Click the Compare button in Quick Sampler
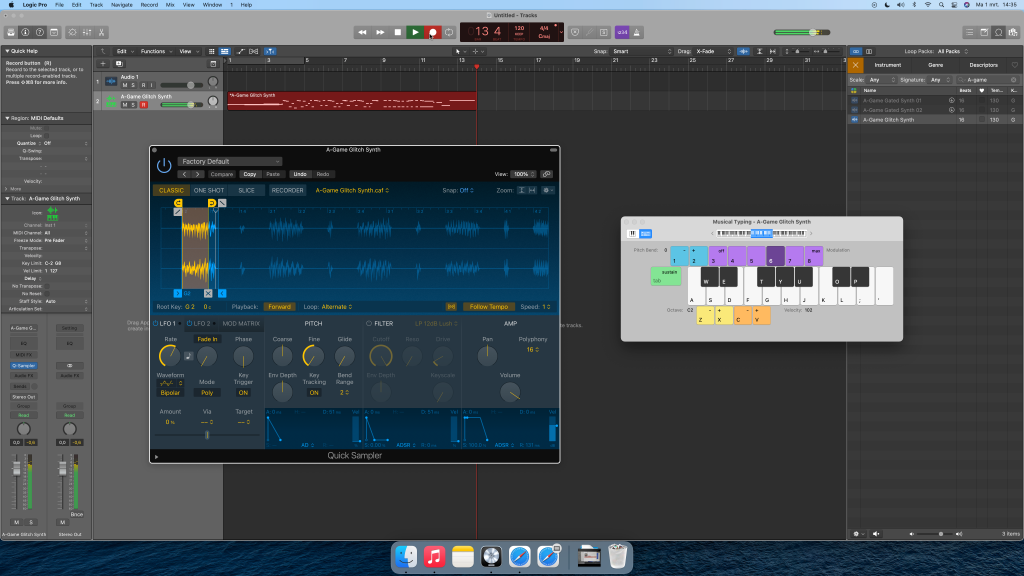This screenshot has width=1024, height=576. pos(223,174)
